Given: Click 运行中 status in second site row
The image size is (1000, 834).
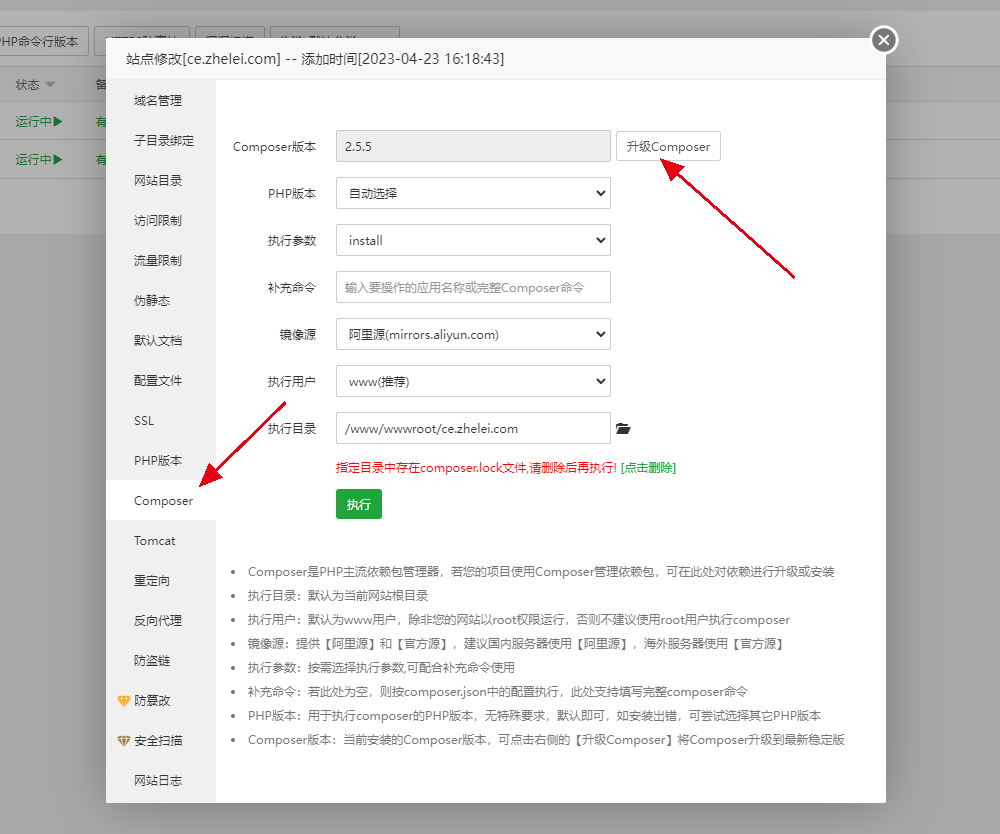Looking at the screenshot, I should tap(39, 159).
